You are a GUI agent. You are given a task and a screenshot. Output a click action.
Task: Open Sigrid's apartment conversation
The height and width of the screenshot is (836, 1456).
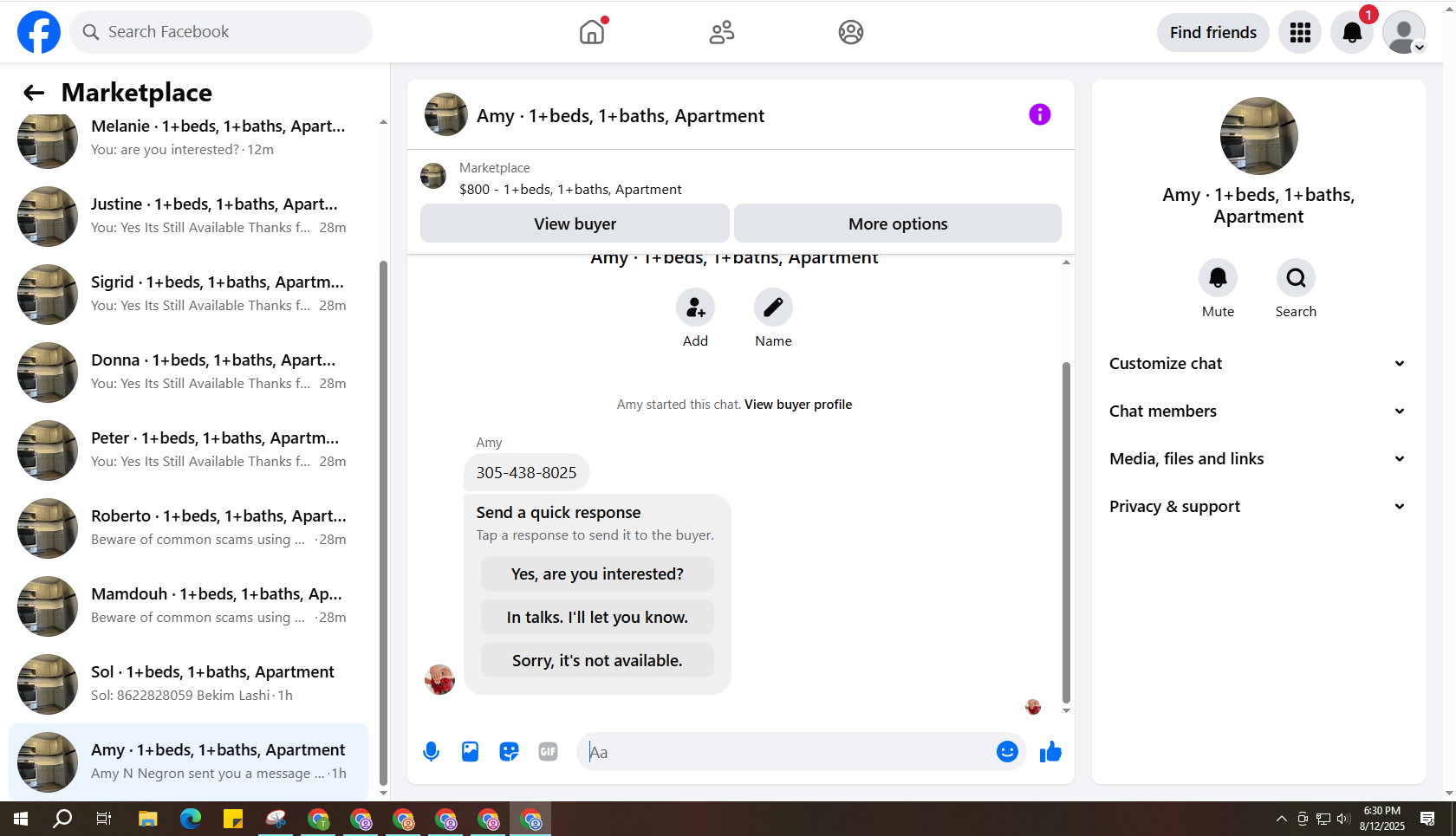click(189, 295)
